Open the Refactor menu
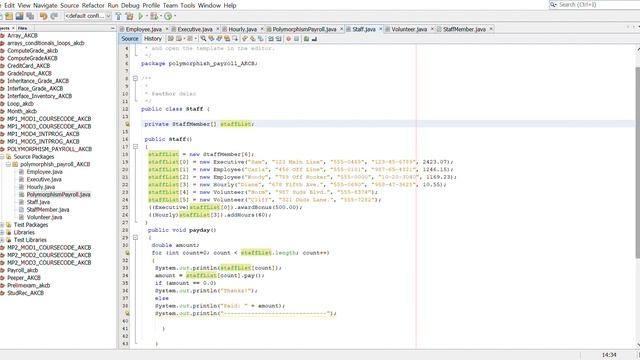The width and height of the screenshot is (640, 360). (x=93, y=5)
